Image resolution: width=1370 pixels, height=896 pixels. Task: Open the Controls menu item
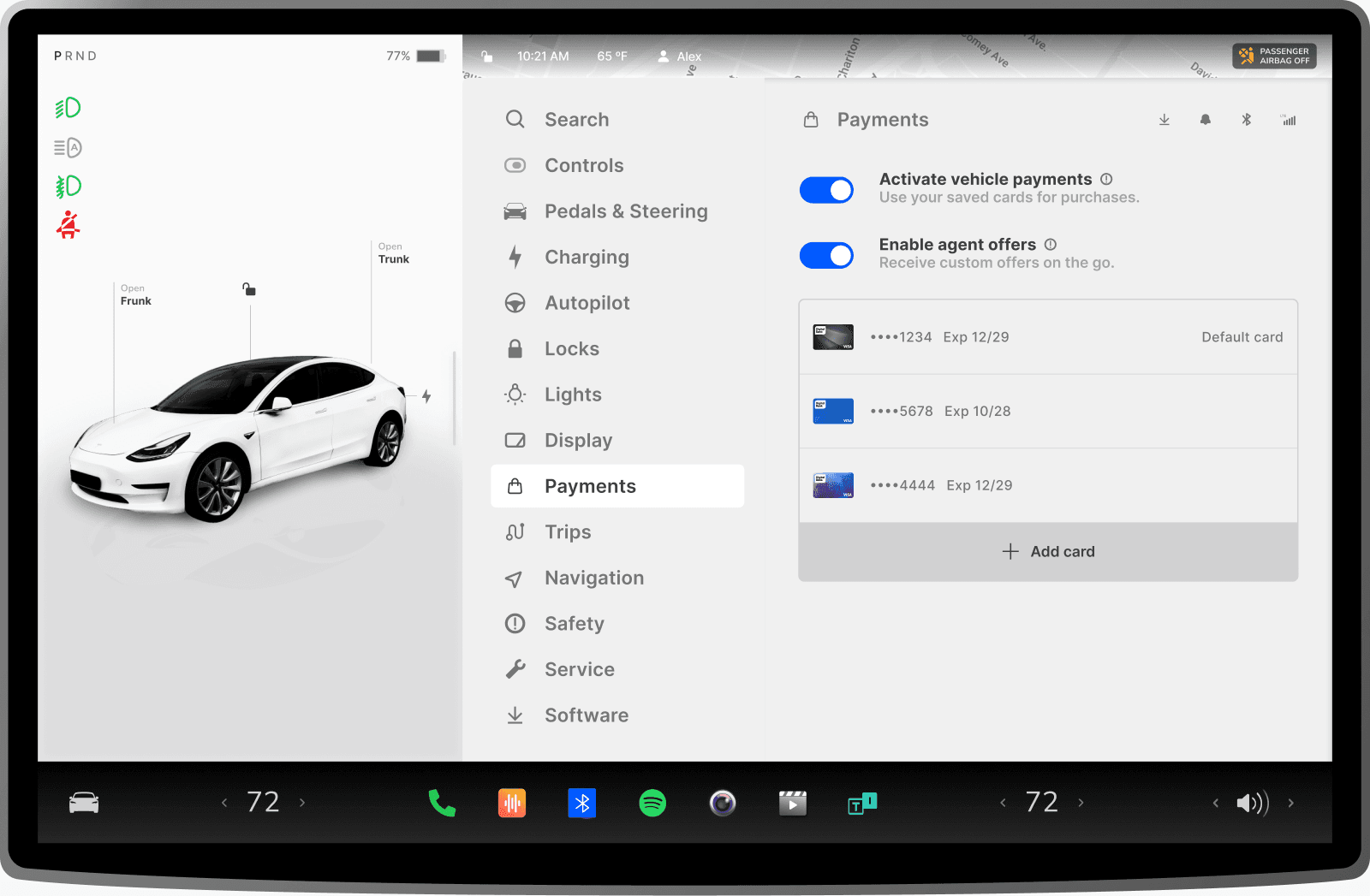click(x=617, y=165)
